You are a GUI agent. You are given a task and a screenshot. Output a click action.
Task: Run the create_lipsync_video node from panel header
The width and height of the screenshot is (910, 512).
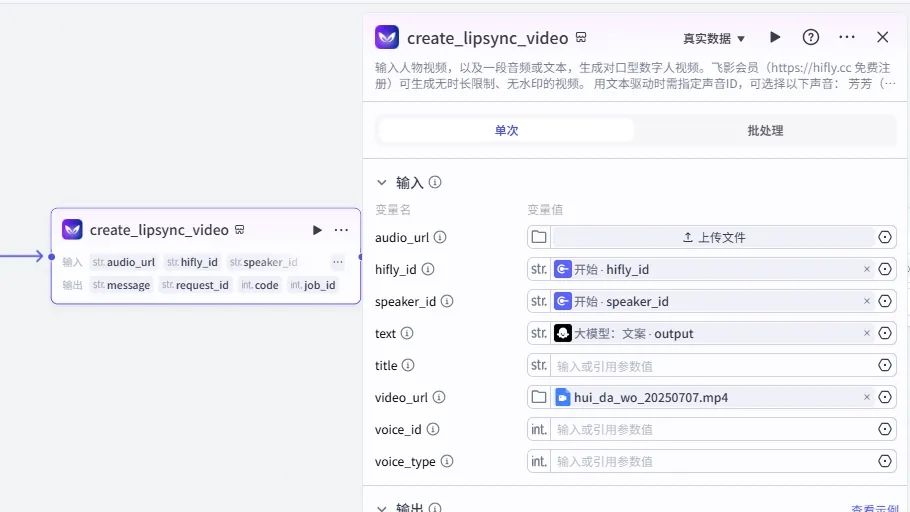point(775,38)
